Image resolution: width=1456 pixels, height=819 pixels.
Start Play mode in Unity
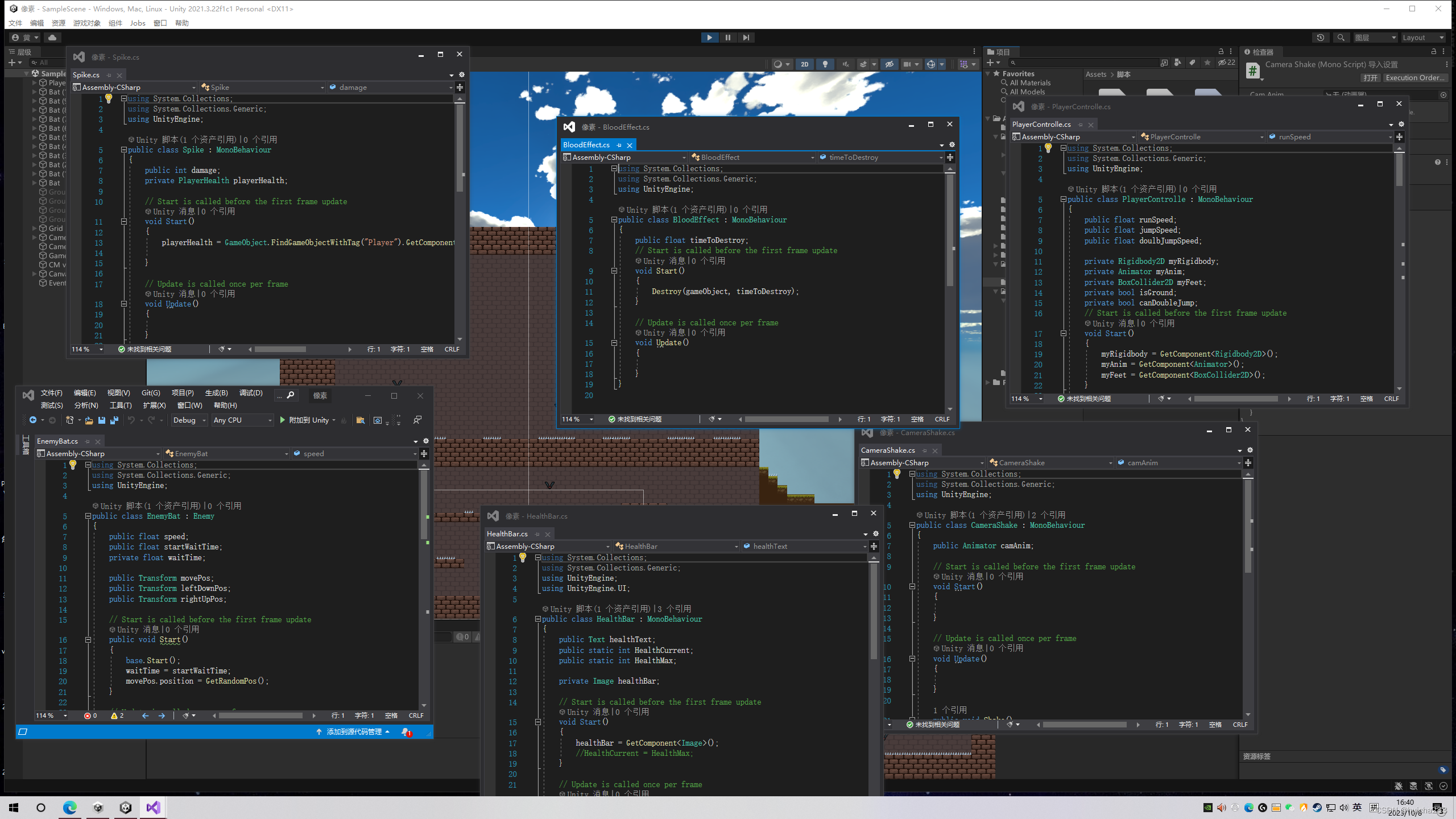[x=709, y=38]
